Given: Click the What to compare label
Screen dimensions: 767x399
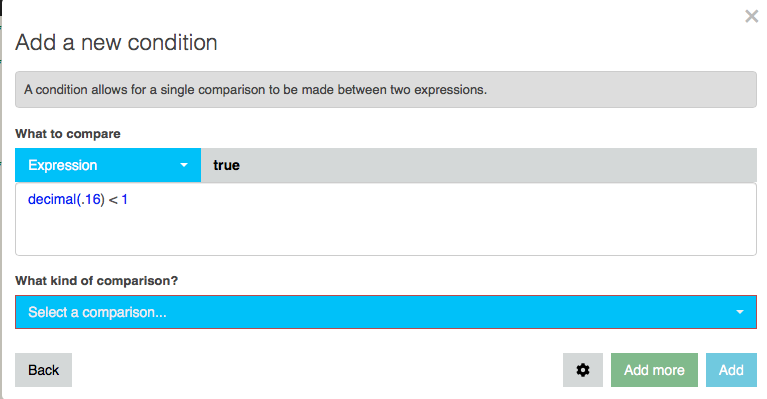Looking at the screenshot, I should pyautogui.click(x=68, y=133).
